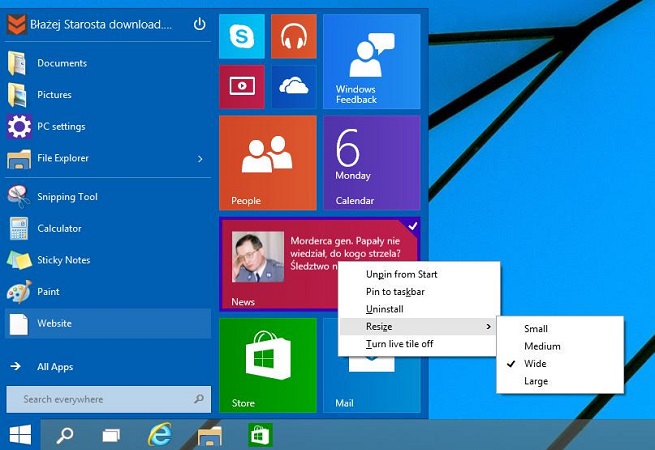Expand the Resize submenu arrow
The height and width of the screenshot is (450, 655).
(x=488, y=326)
